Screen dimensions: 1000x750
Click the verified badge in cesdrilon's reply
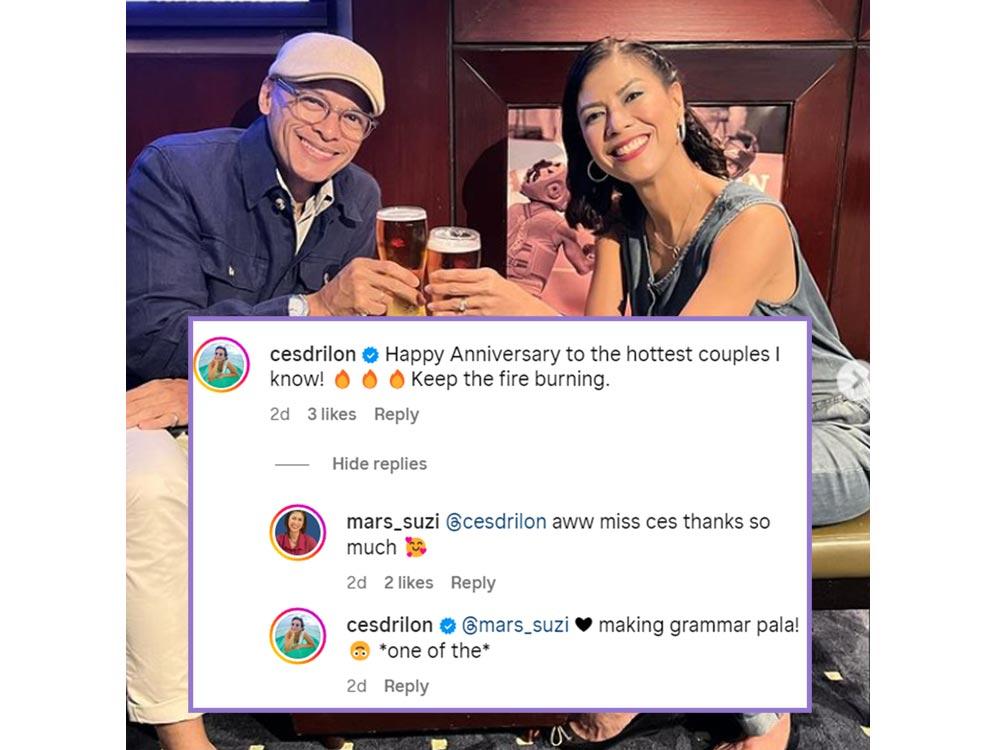(x=448, y=626)
